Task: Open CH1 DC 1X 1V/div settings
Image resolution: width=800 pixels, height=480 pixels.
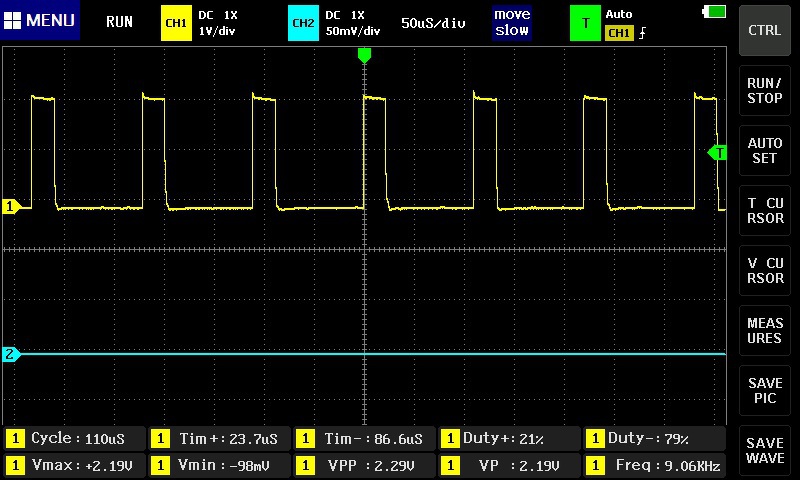Action: coord(218,22)
